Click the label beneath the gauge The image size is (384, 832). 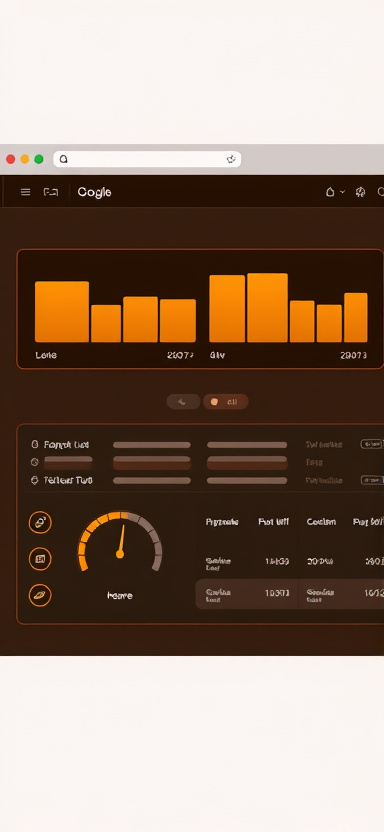coord(120,596)
